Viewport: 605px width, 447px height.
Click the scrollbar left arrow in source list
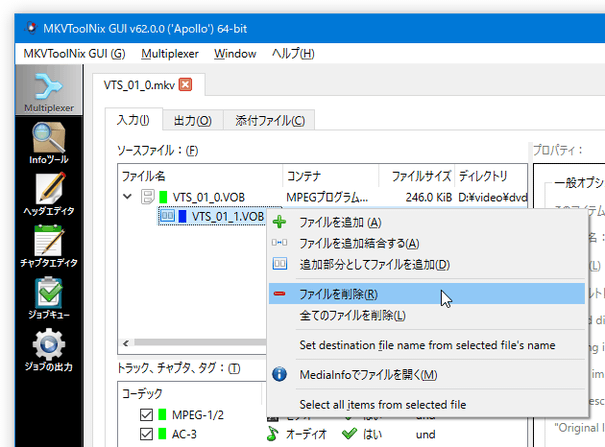click(x=126, y=343)
